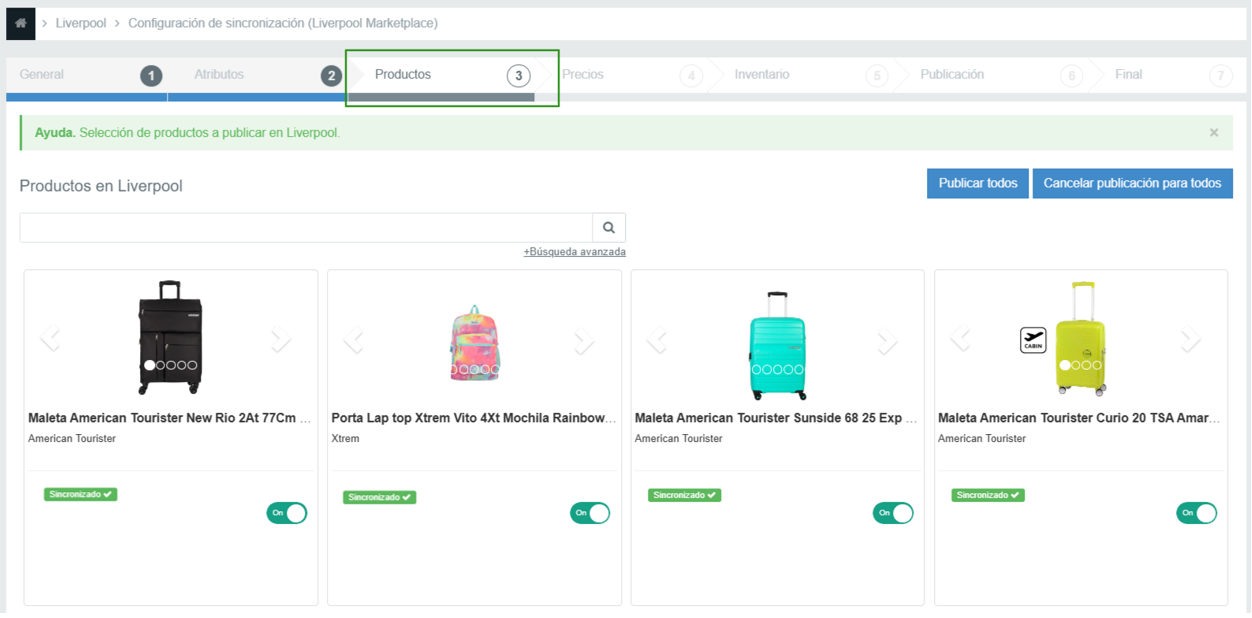Click Cancelar publicación para todos

(x=1133, y=183)
